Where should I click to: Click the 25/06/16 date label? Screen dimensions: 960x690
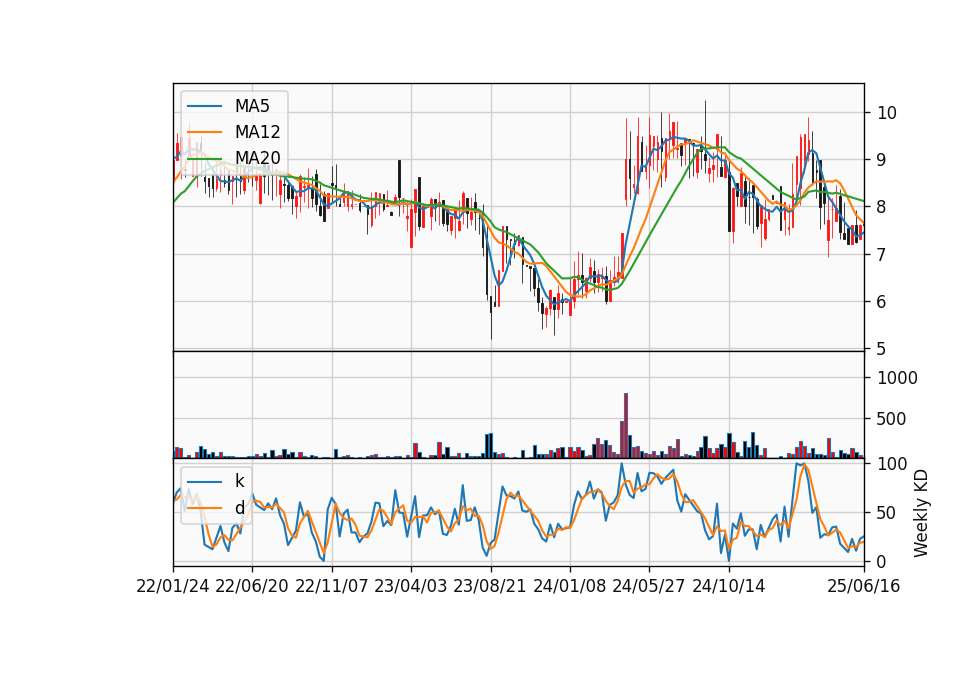tap(864, 586)
